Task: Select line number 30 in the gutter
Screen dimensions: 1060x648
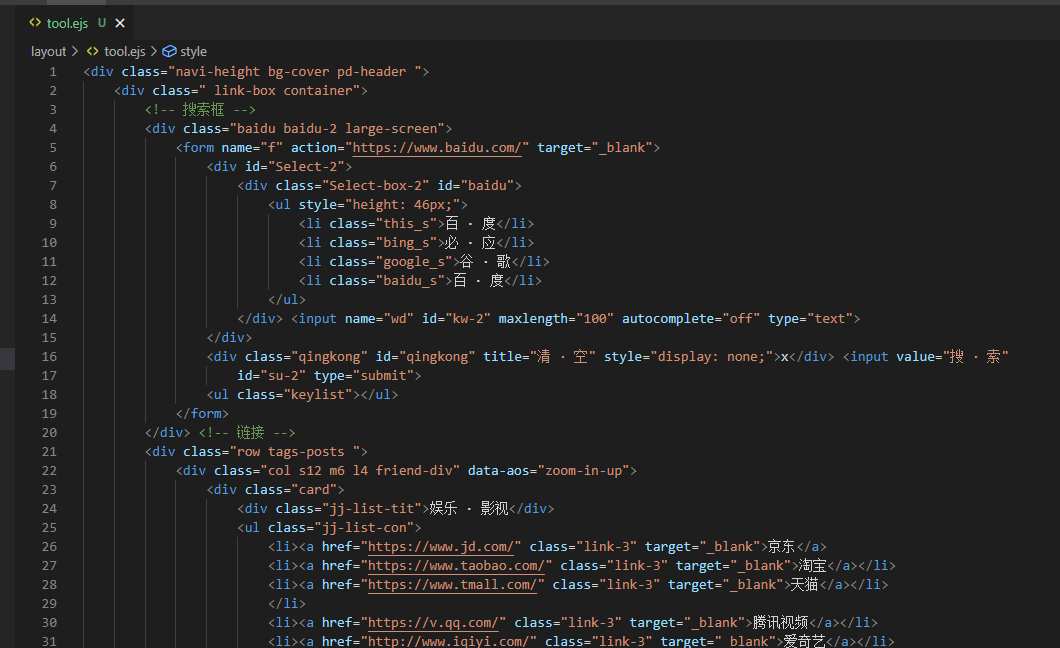Action: click(x=49, y=622)
